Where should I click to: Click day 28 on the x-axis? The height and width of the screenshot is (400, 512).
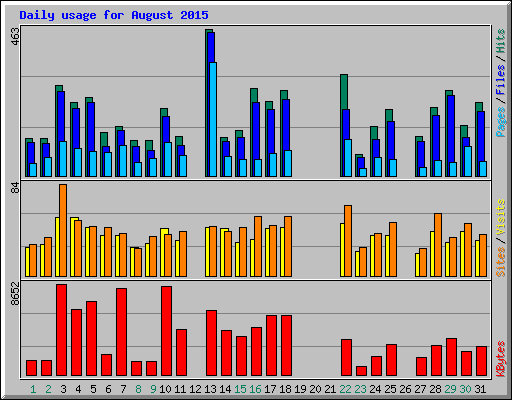[435, 389]
